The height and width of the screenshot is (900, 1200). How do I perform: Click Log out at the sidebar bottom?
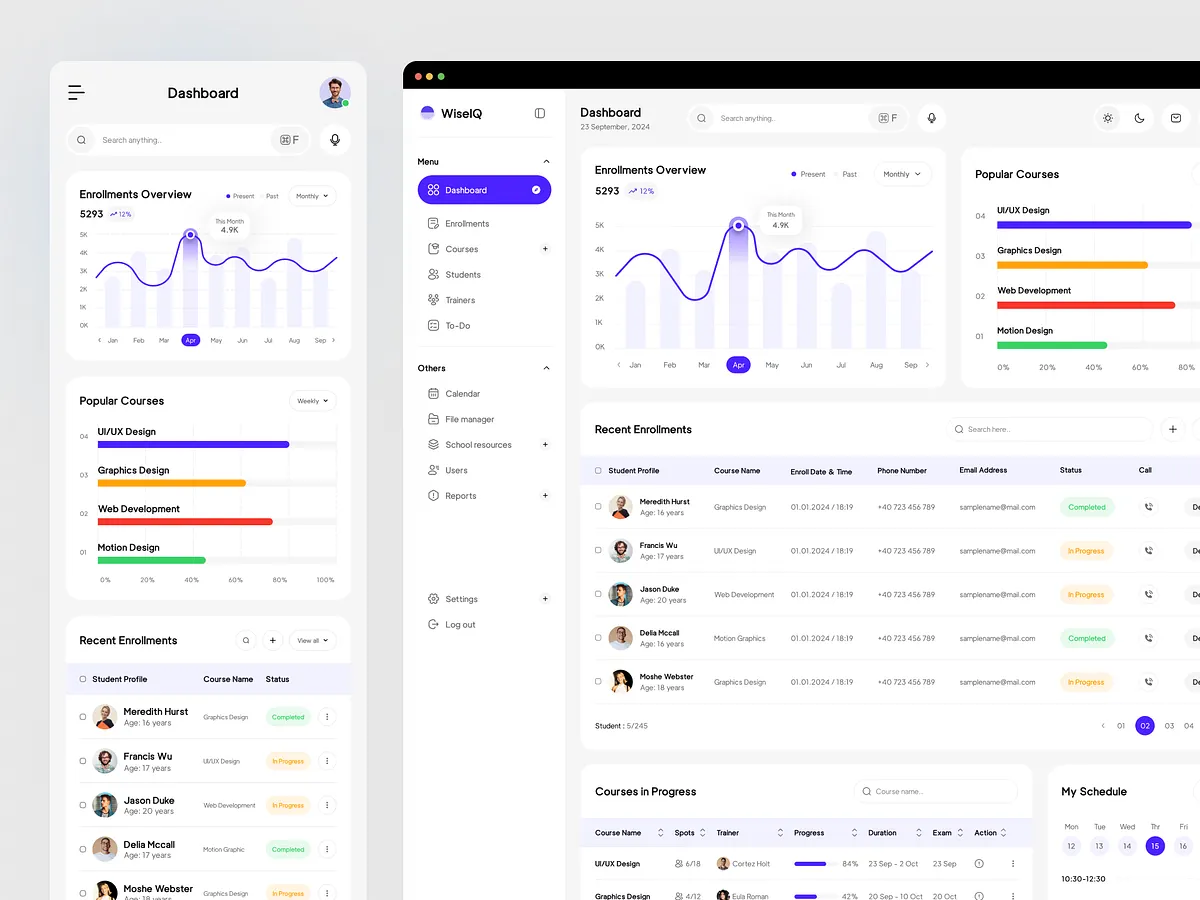(x=460, y=624)
